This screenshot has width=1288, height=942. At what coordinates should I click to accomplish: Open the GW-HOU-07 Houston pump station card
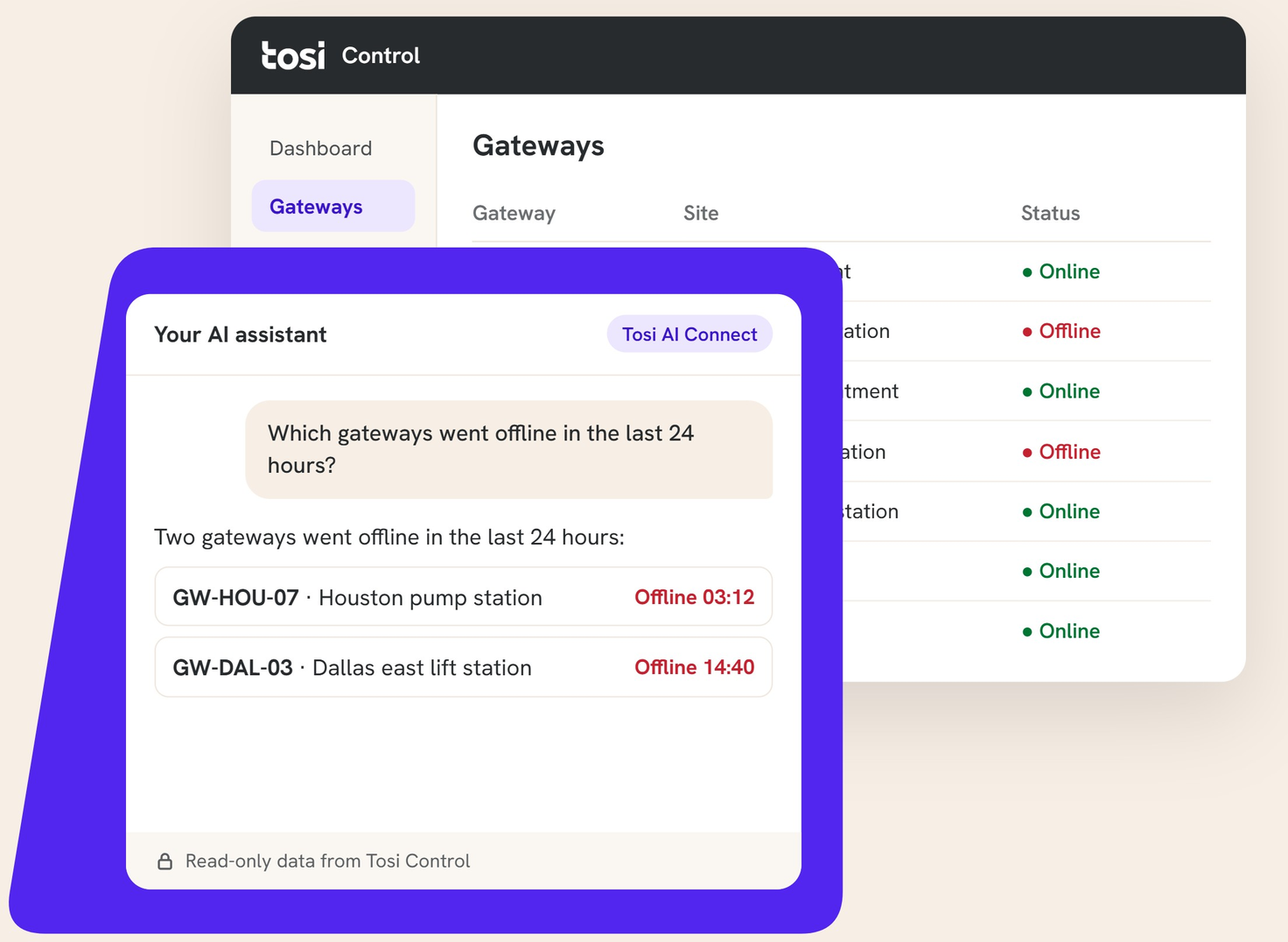(464, 597)
